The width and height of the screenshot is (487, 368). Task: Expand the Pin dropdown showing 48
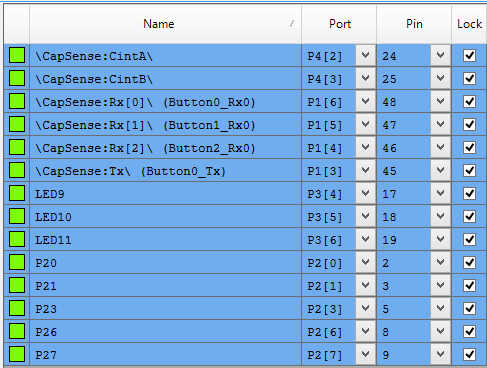[440, 101]
